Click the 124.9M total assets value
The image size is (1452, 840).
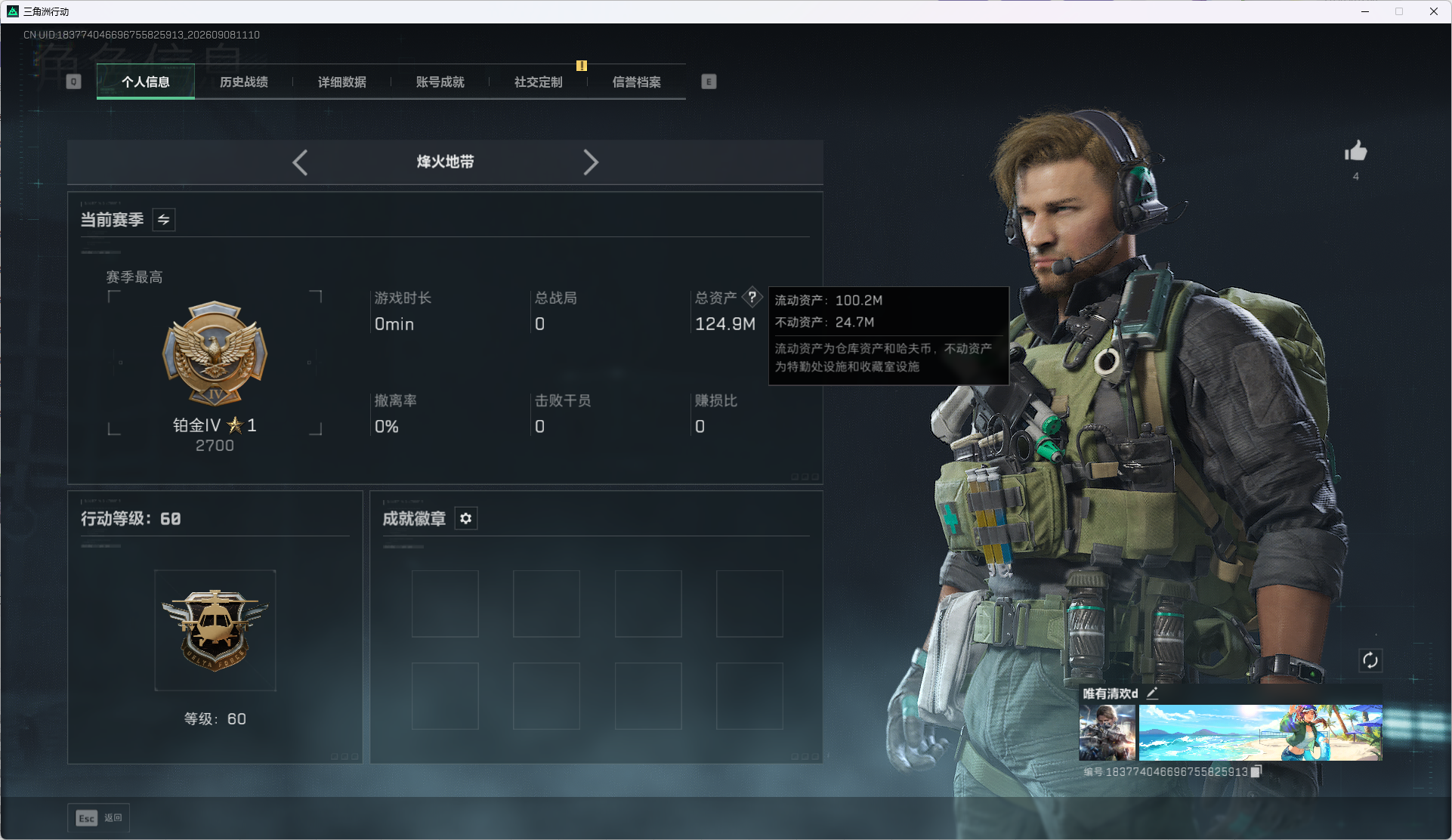point(725,324)
